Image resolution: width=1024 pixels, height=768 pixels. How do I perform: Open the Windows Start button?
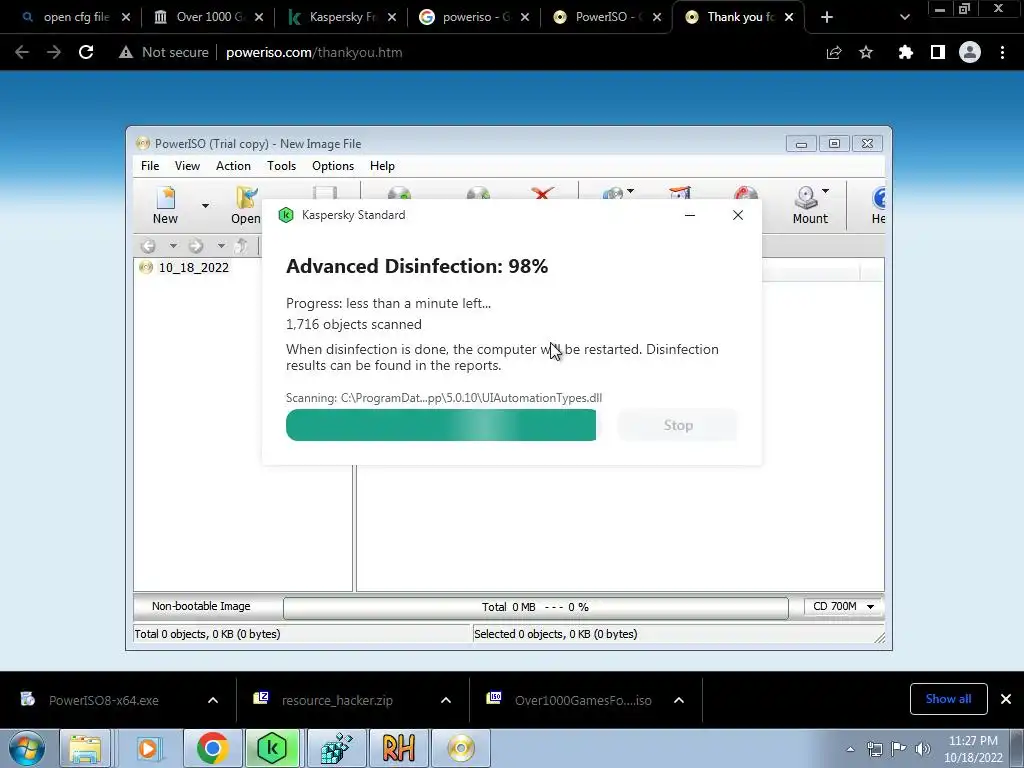click(x=27, y=748)
